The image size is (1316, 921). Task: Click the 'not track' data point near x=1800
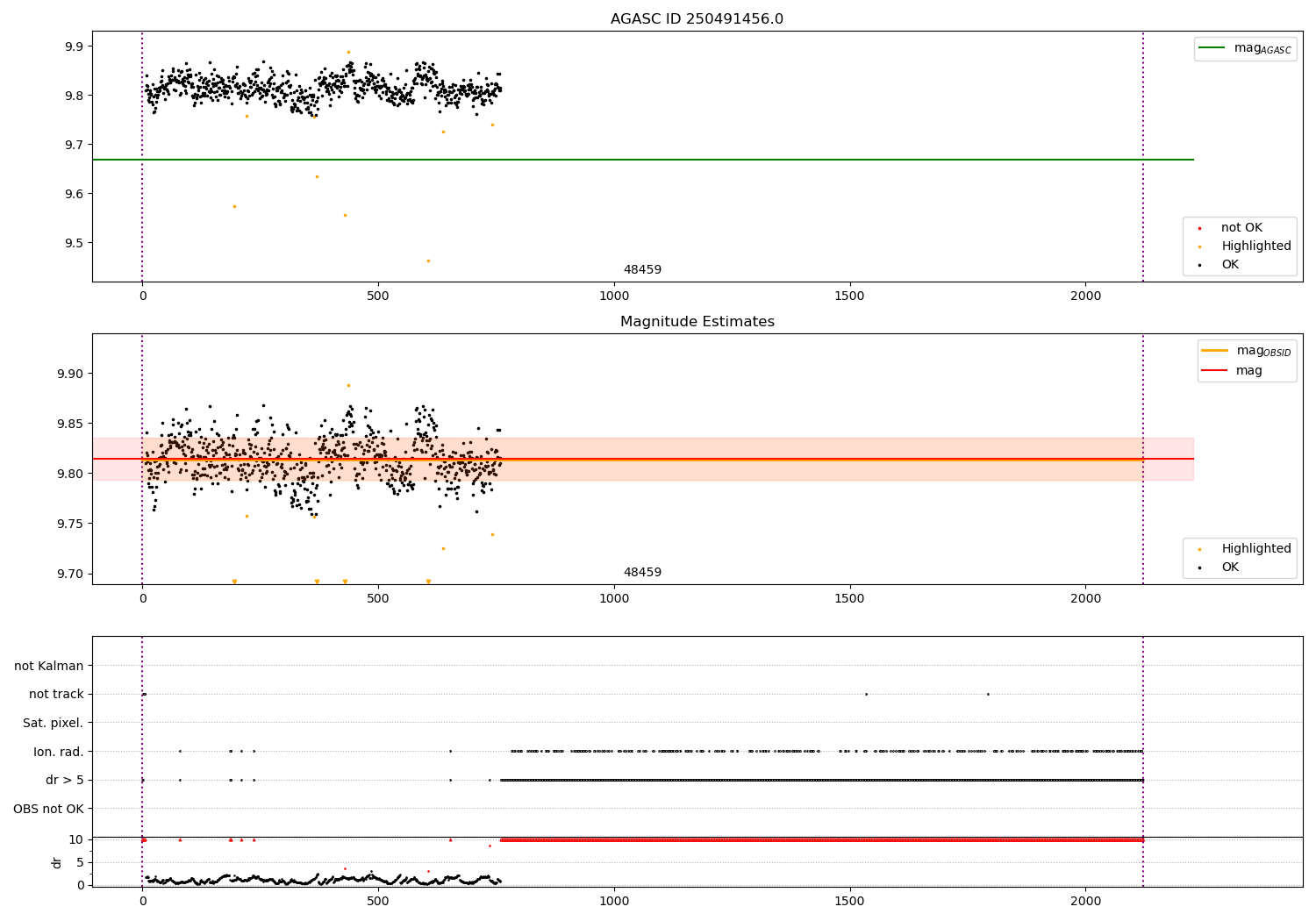tap(988, 694)
